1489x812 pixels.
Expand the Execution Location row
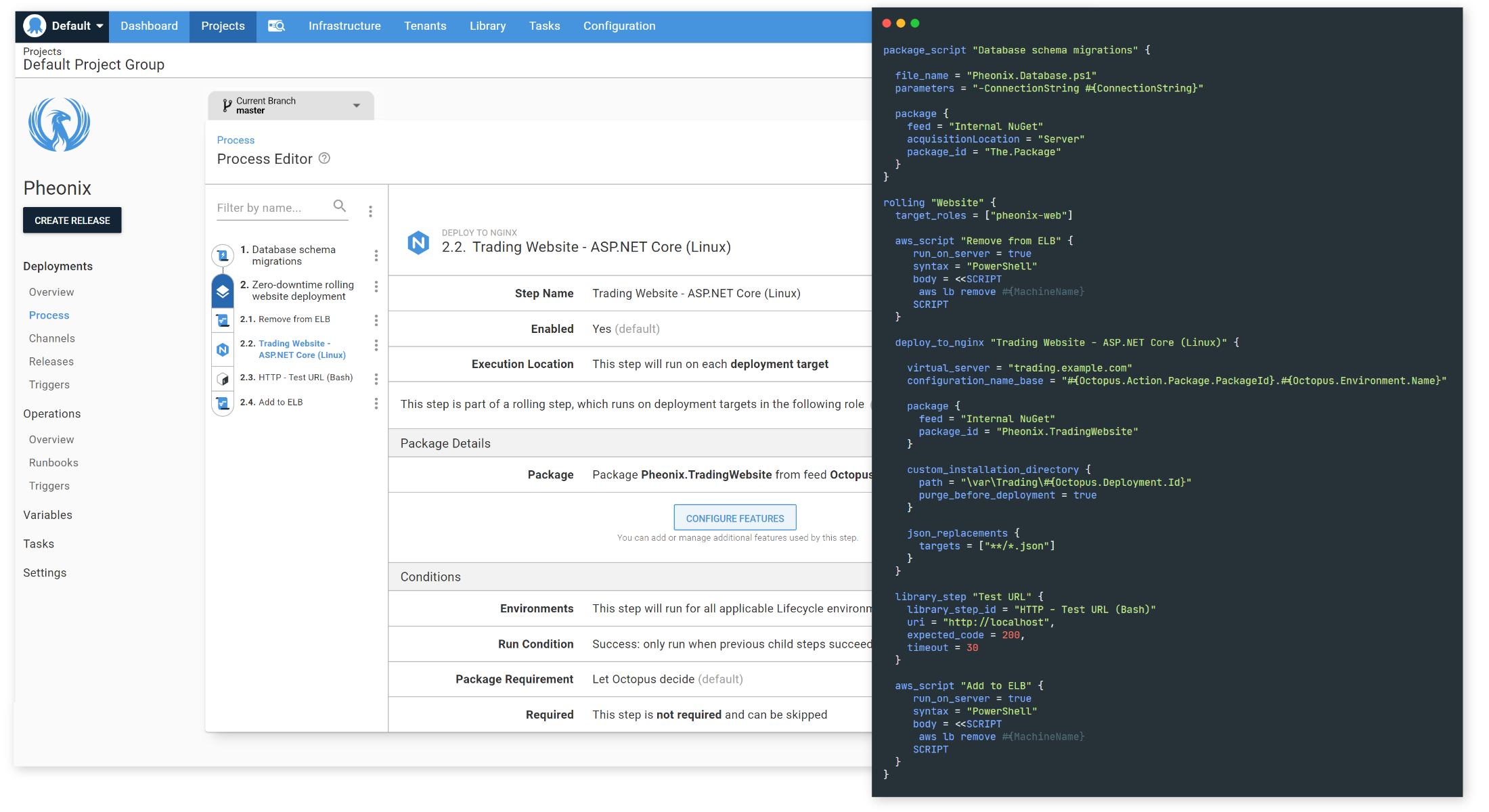tap(630, 364)
